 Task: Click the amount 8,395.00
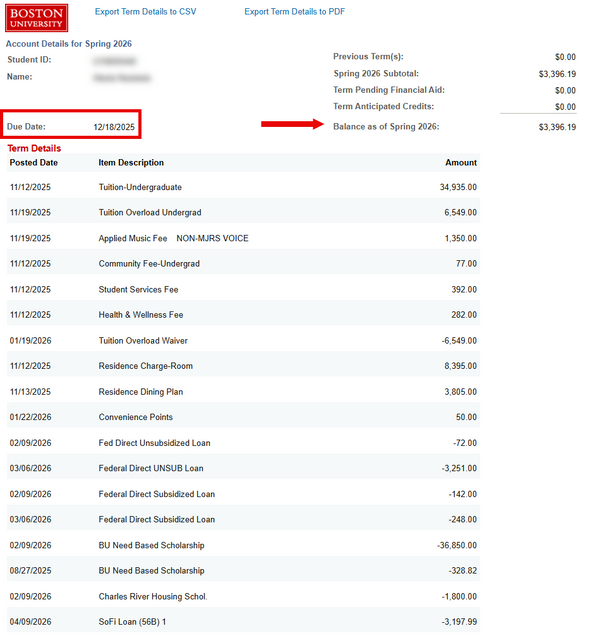click(460, 366)
